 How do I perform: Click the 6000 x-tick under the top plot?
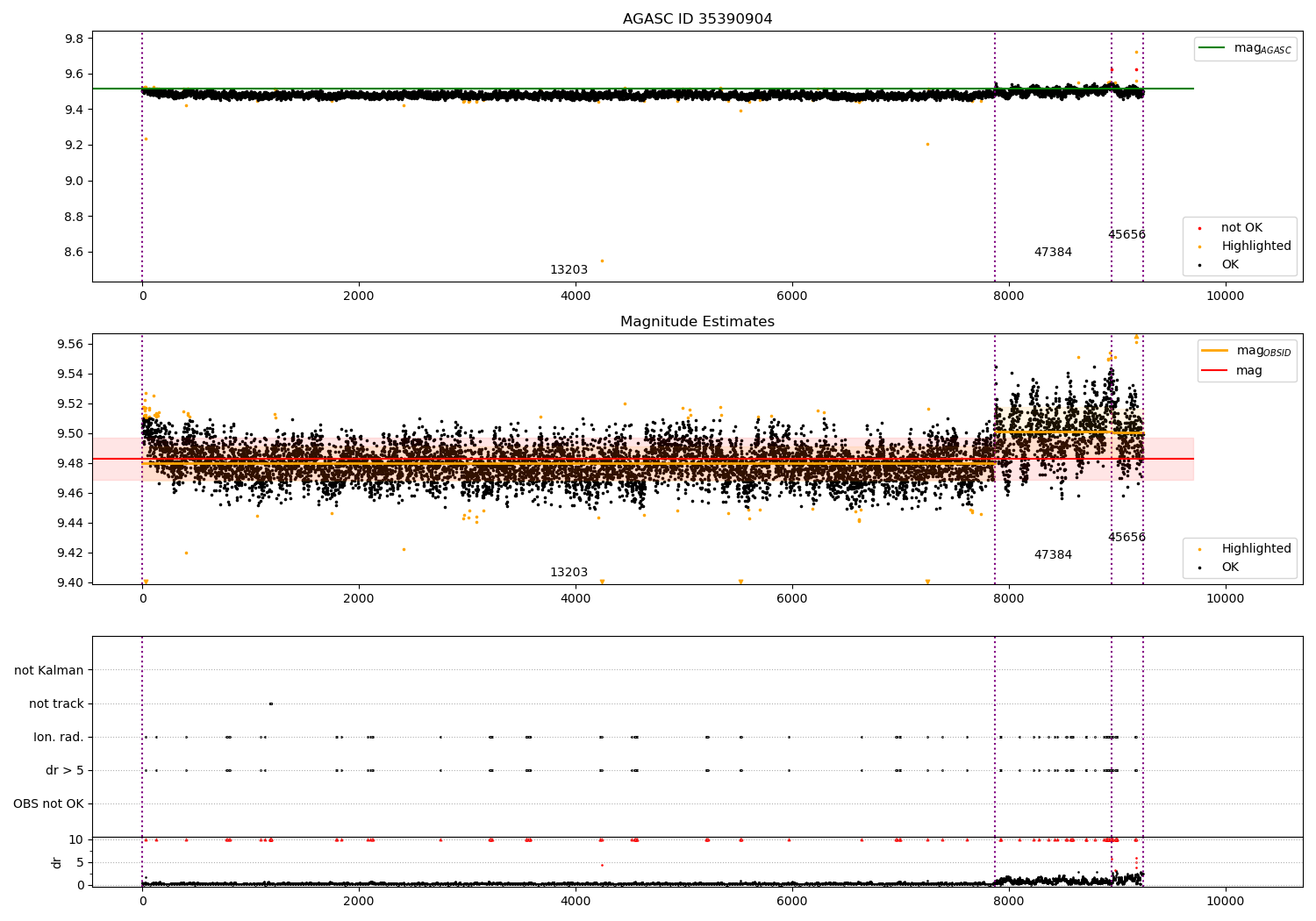pos(792,296)
